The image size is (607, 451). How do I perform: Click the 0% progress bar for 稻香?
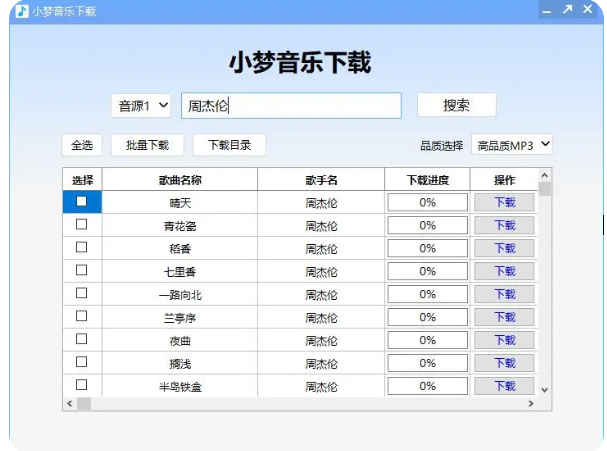(x=427, y=248)
